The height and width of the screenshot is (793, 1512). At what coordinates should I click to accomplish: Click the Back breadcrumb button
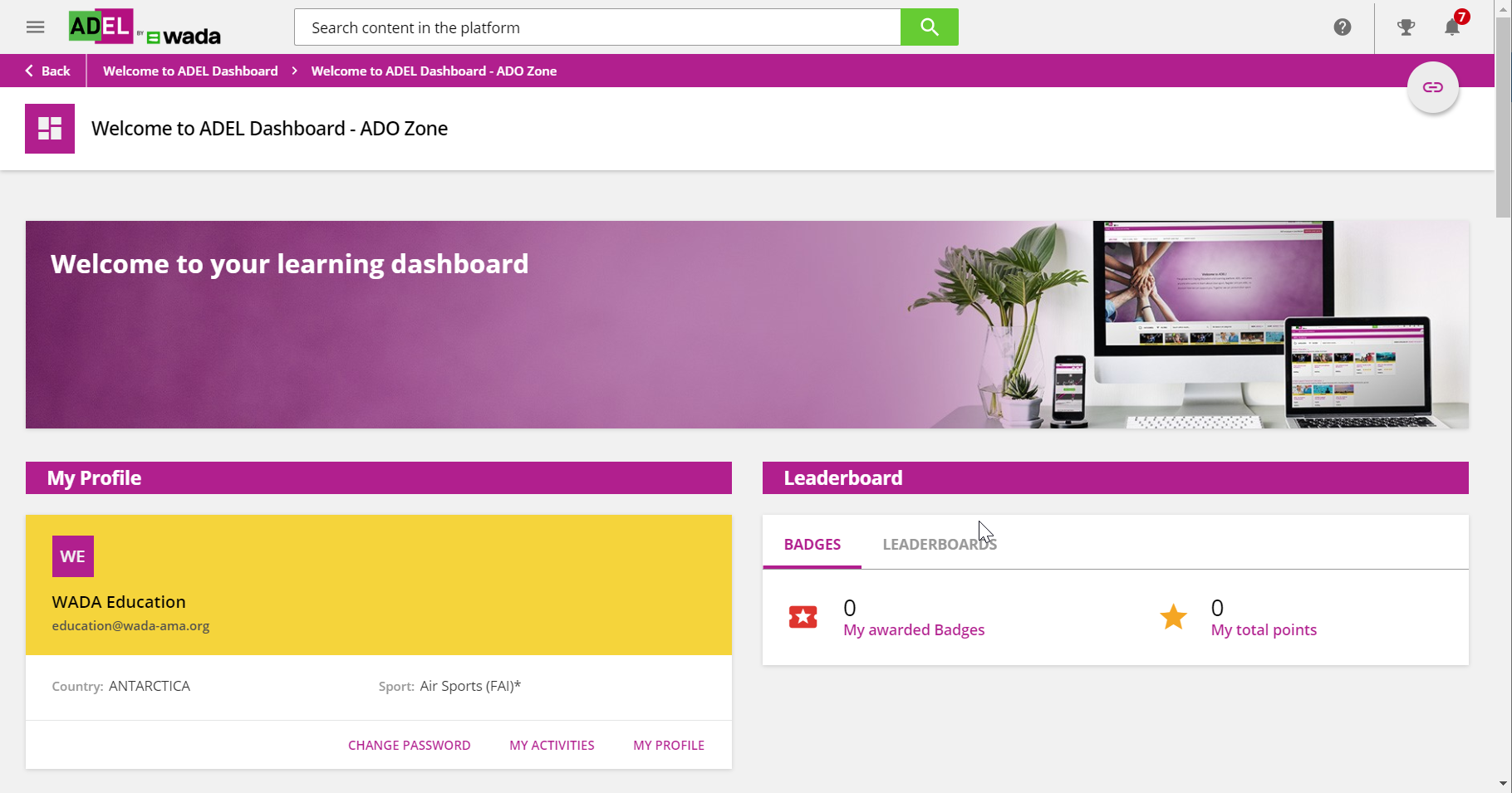pos(47,71)
